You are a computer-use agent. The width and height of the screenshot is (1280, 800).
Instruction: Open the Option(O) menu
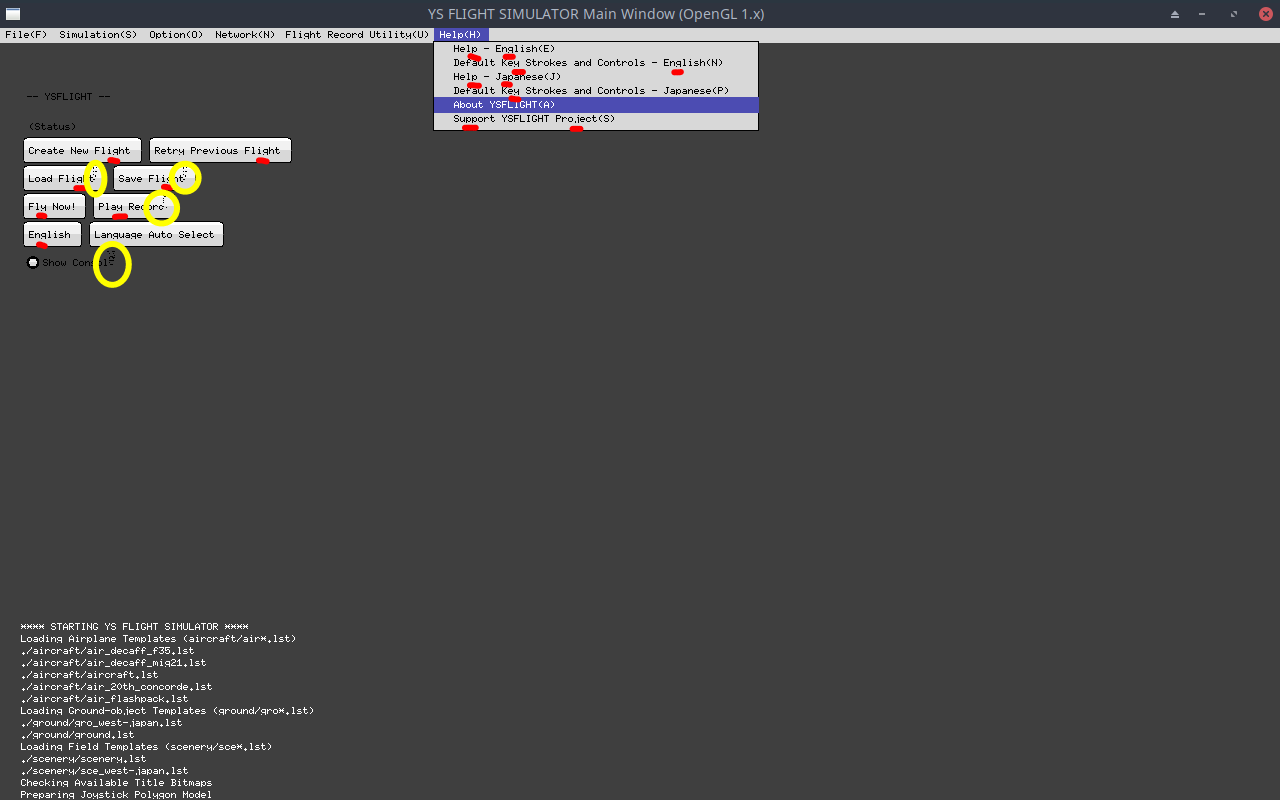click(176, 35)
